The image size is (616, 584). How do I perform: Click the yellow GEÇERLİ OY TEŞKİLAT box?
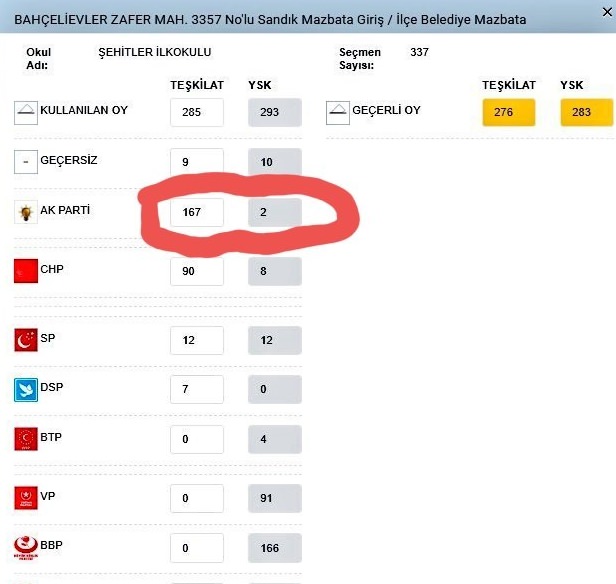pyautogui.click(x=508, y=112)
